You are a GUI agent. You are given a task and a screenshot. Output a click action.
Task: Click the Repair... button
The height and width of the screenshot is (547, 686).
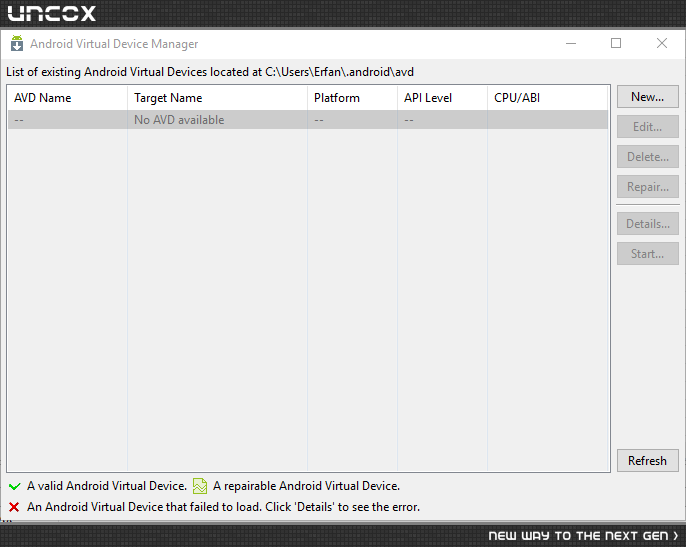pos(648,187)
